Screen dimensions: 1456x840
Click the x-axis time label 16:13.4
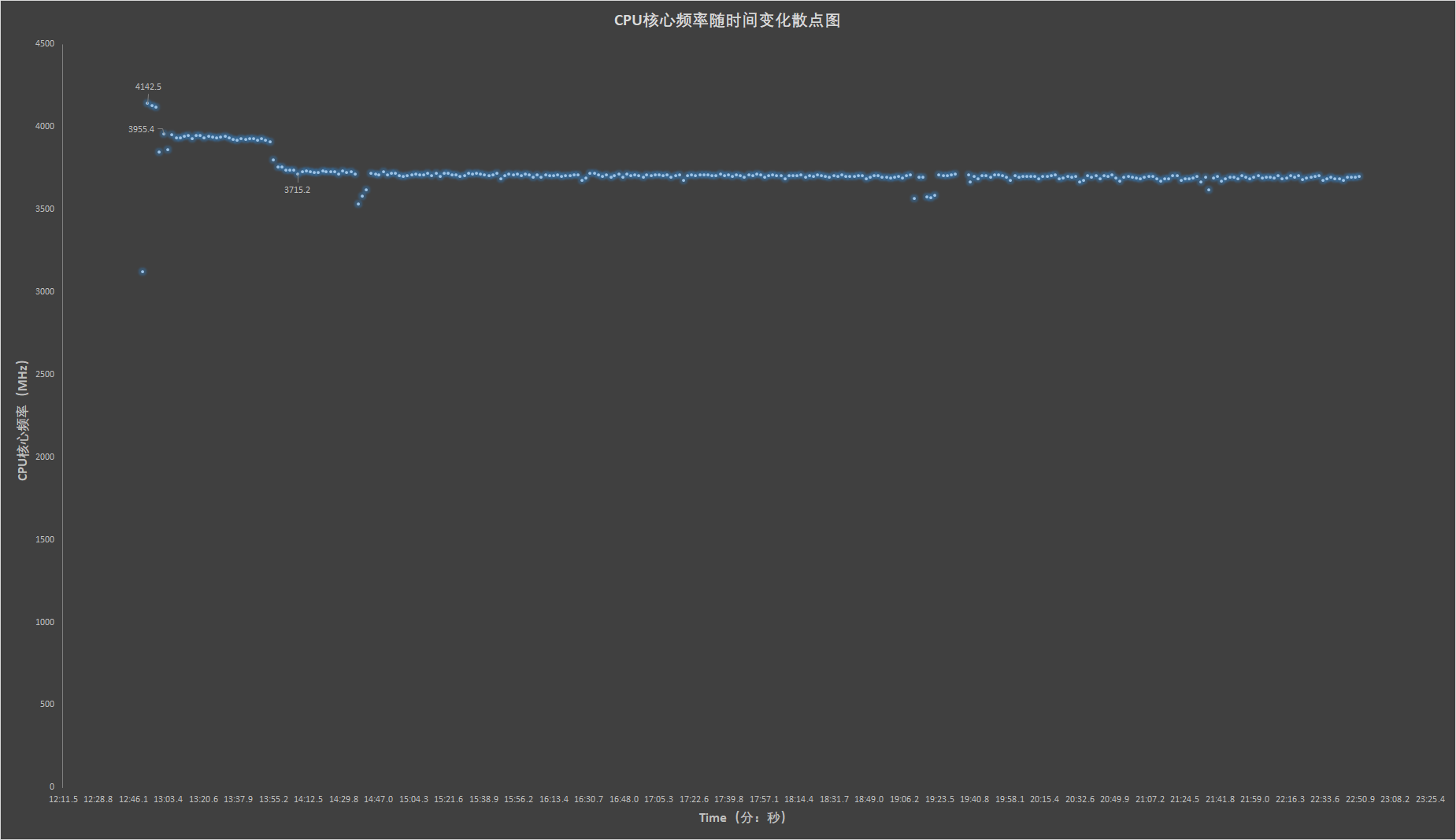point(554,799)
